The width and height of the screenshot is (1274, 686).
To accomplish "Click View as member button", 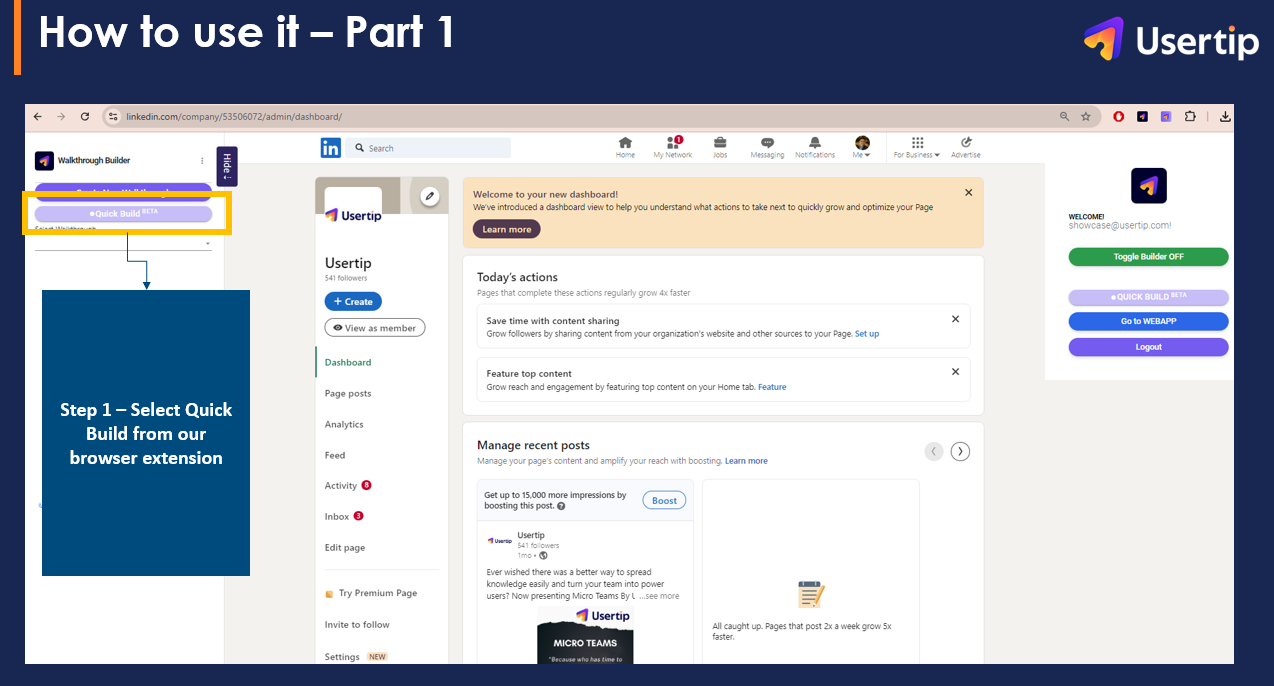I will tap(375, 328).
